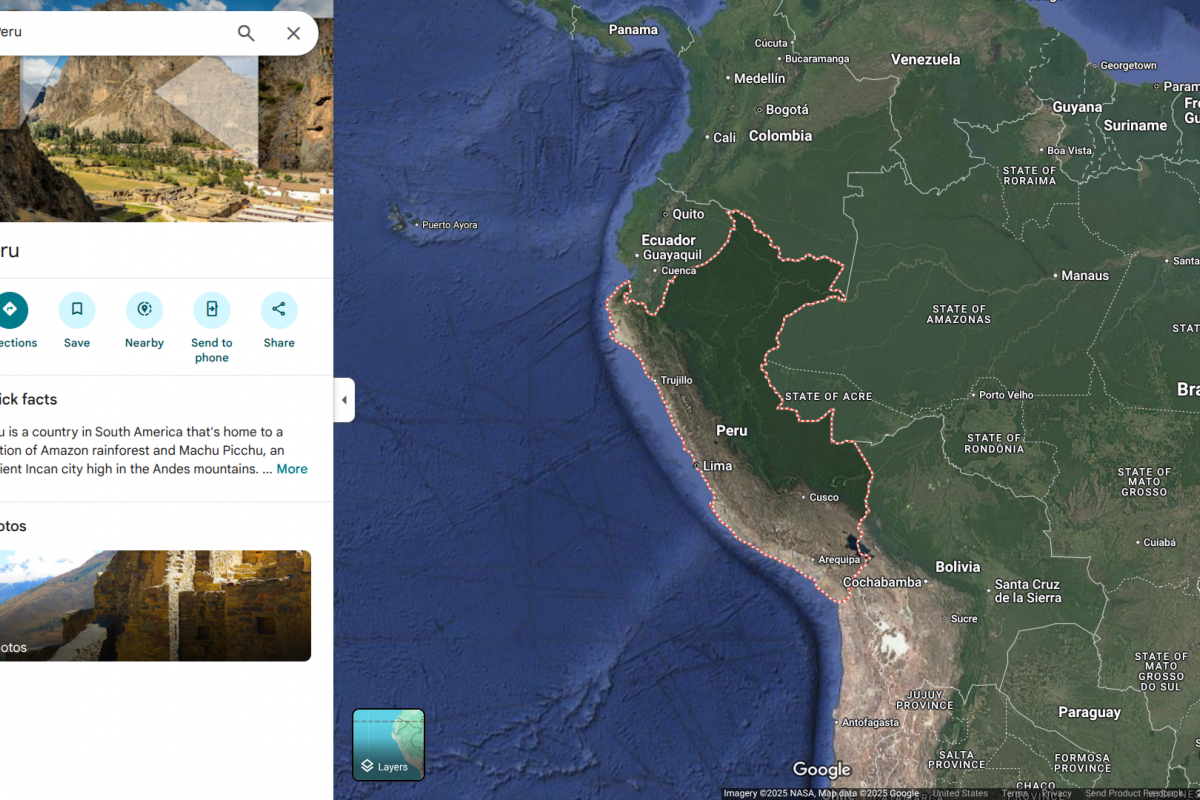This screenshot has width=1200, height=800.
Task: Open Directions for Peru
Action: coord(10,310)
